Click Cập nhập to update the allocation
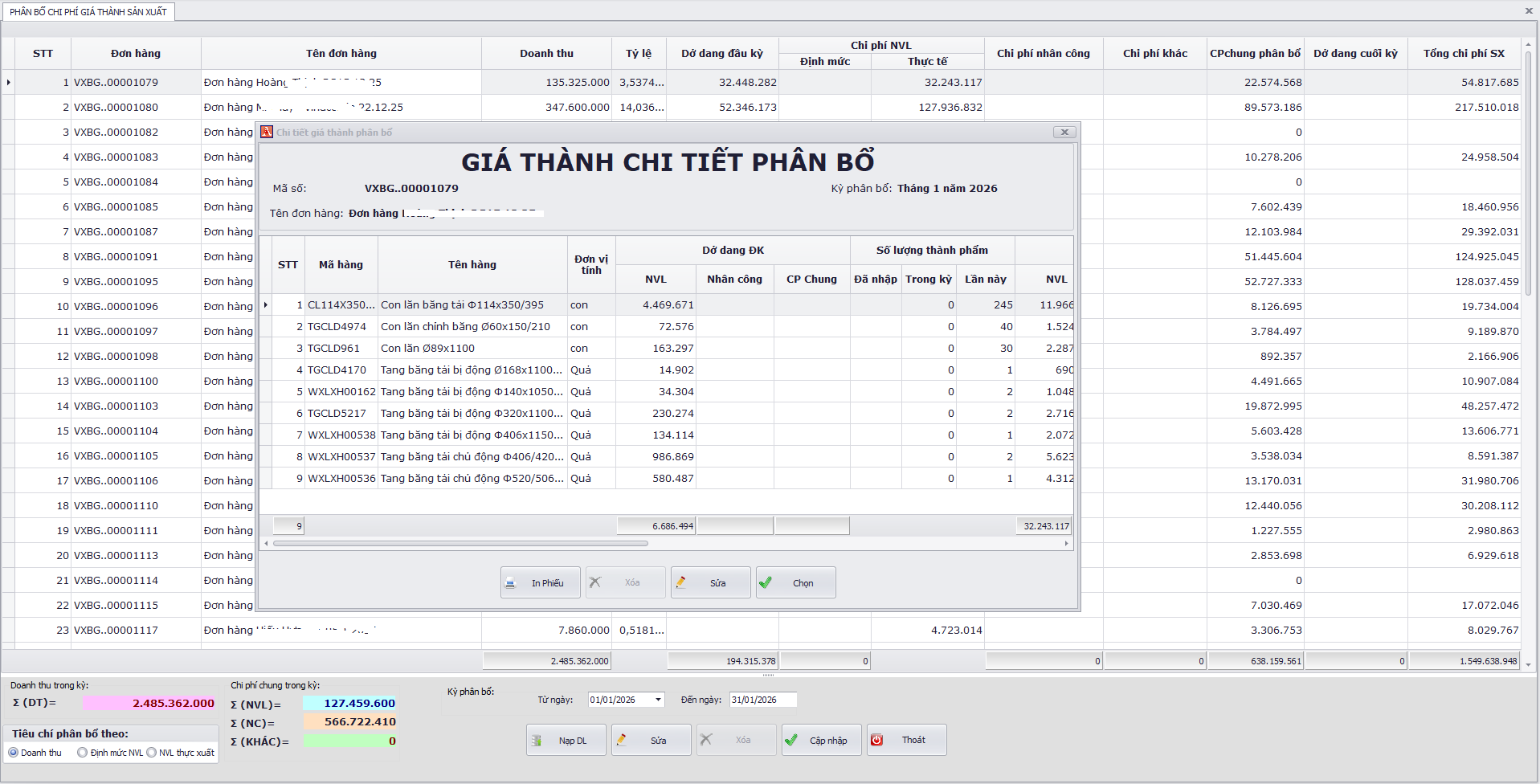The height and width of the screenshot is (784, 1540). (821, 740)
